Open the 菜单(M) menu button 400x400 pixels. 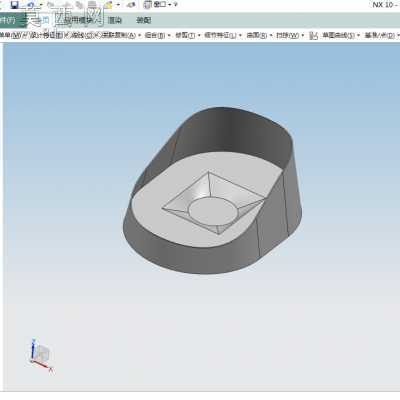pyautogui.click(x=11, y=35)
